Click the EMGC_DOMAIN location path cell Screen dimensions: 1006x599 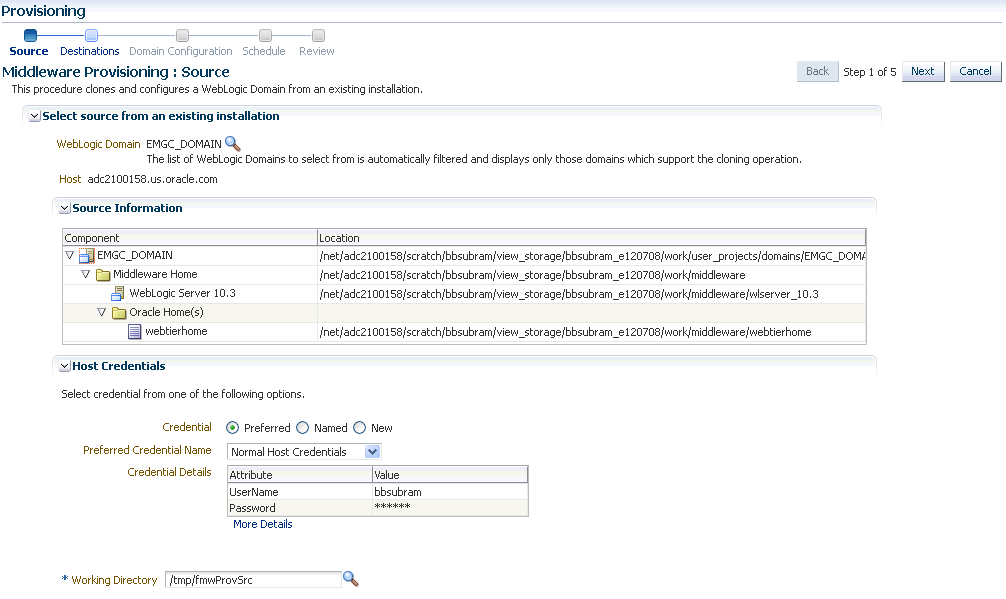(x=592, y=256)
